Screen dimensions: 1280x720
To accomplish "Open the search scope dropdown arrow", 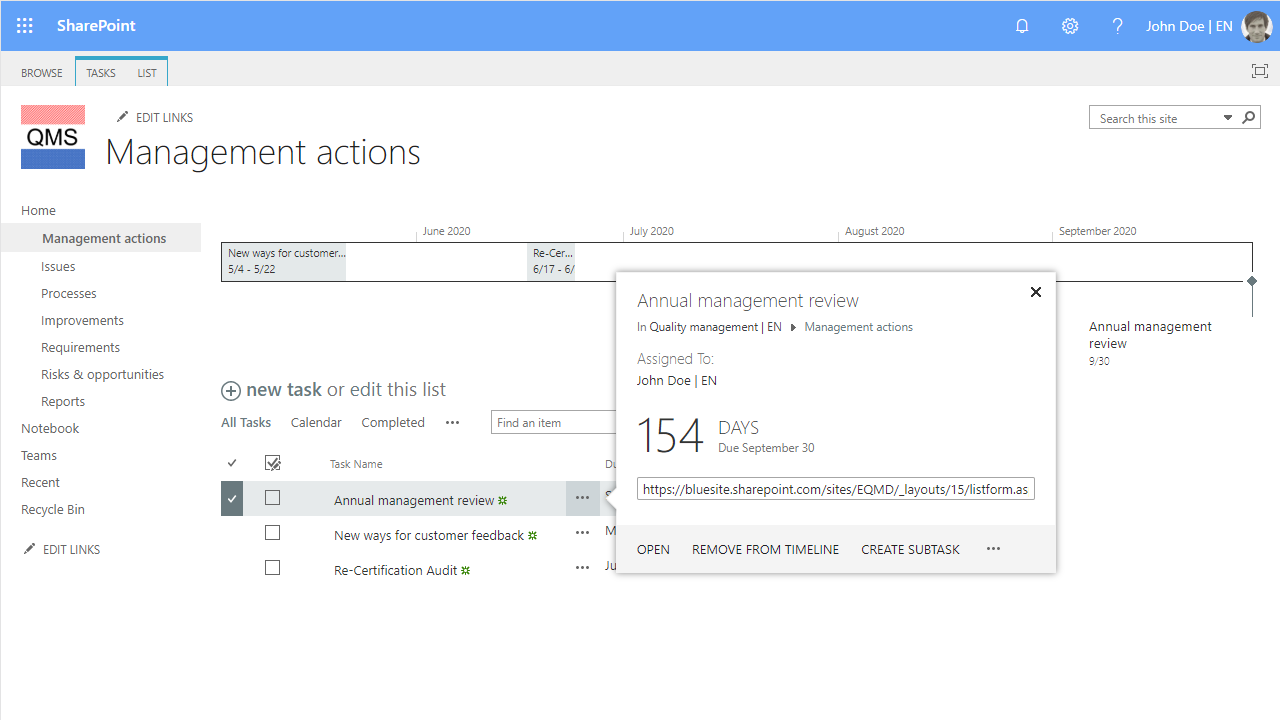I will tap(1227, 117).
